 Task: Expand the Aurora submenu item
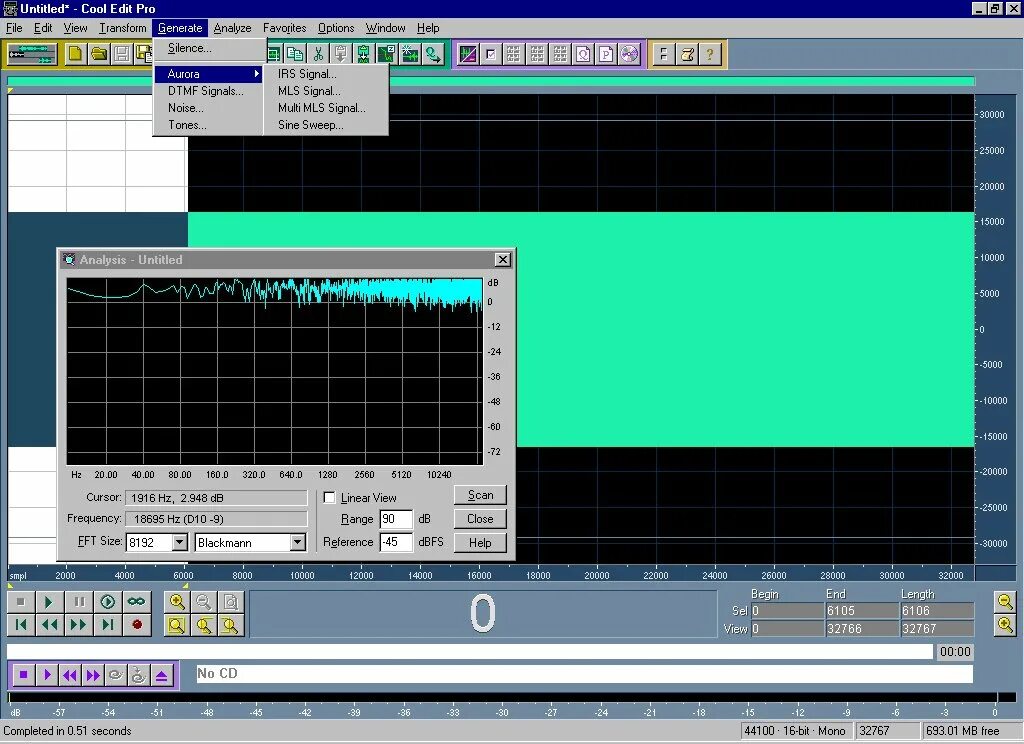(x=208, y=74)
